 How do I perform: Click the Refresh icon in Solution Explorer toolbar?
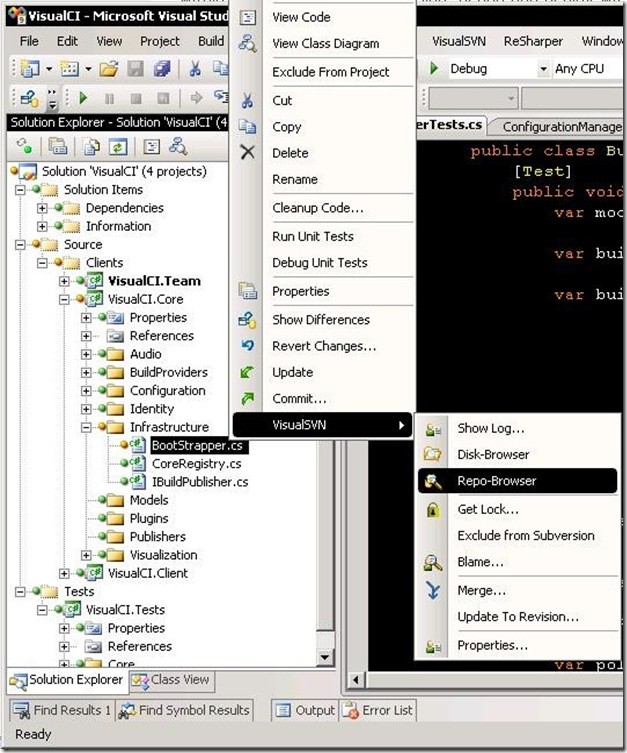click(x=118, y=146)
